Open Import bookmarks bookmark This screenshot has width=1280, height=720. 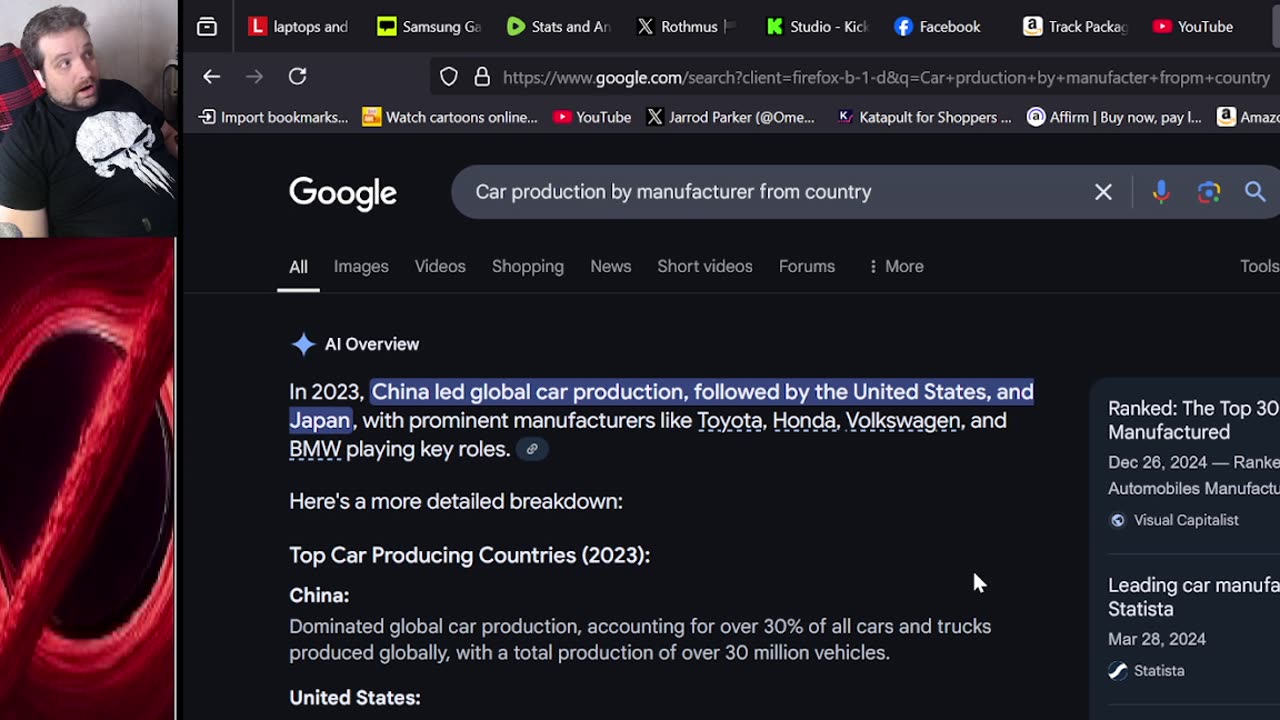(x=273, y=117)
